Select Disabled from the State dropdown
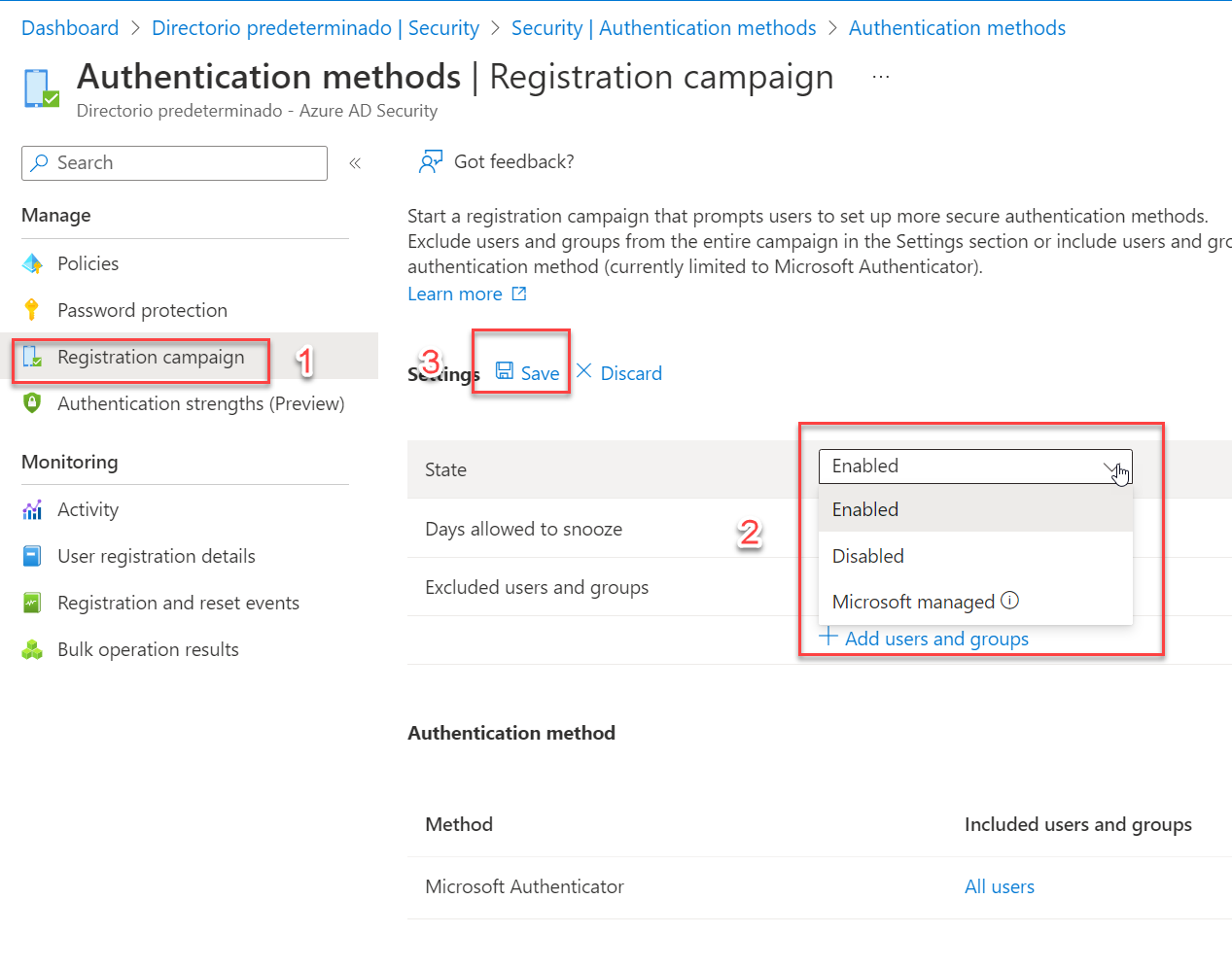The width and height of the screenshot is (1232, 969). [x=867, y=555]
